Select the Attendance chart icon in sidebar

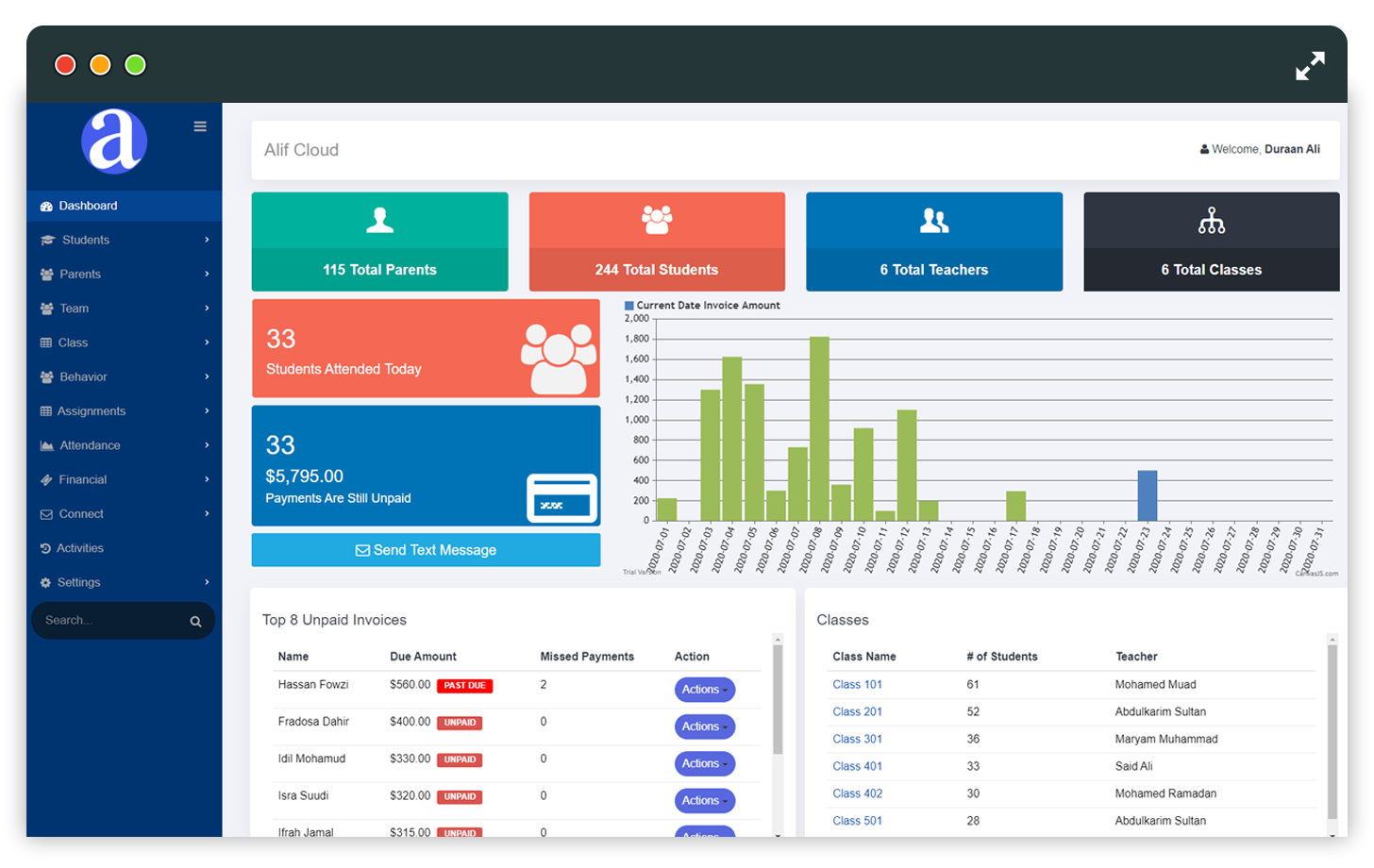point(47,444)
